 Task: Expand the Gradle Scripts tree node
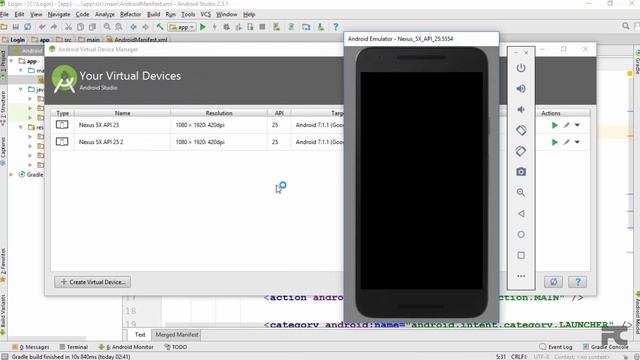pyautogui.click(x=12, y=174)
